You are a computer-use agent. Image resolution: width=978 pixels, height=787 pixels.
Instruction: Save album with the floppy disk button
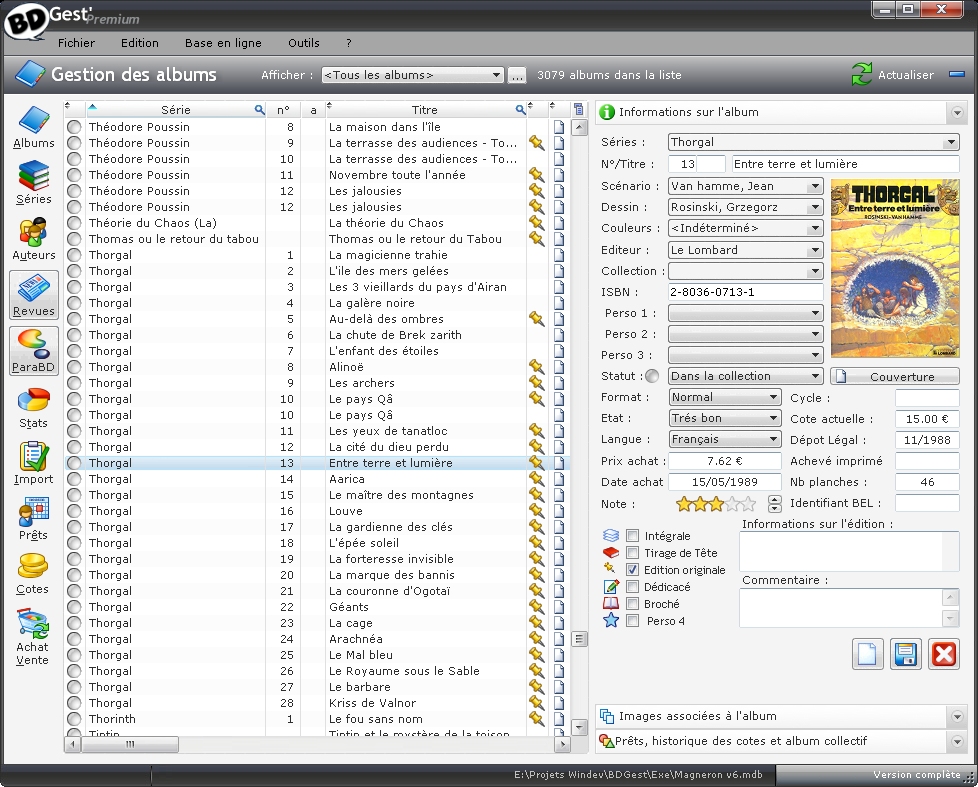point(905,654)
